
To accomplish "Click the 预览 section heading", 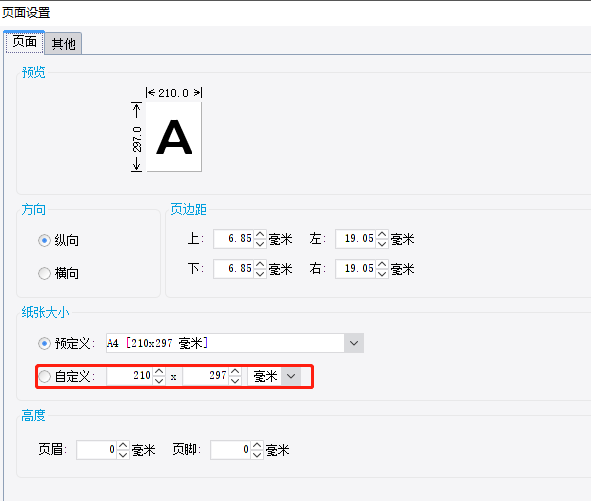I will pyautogui.click(x=34, y=72).
